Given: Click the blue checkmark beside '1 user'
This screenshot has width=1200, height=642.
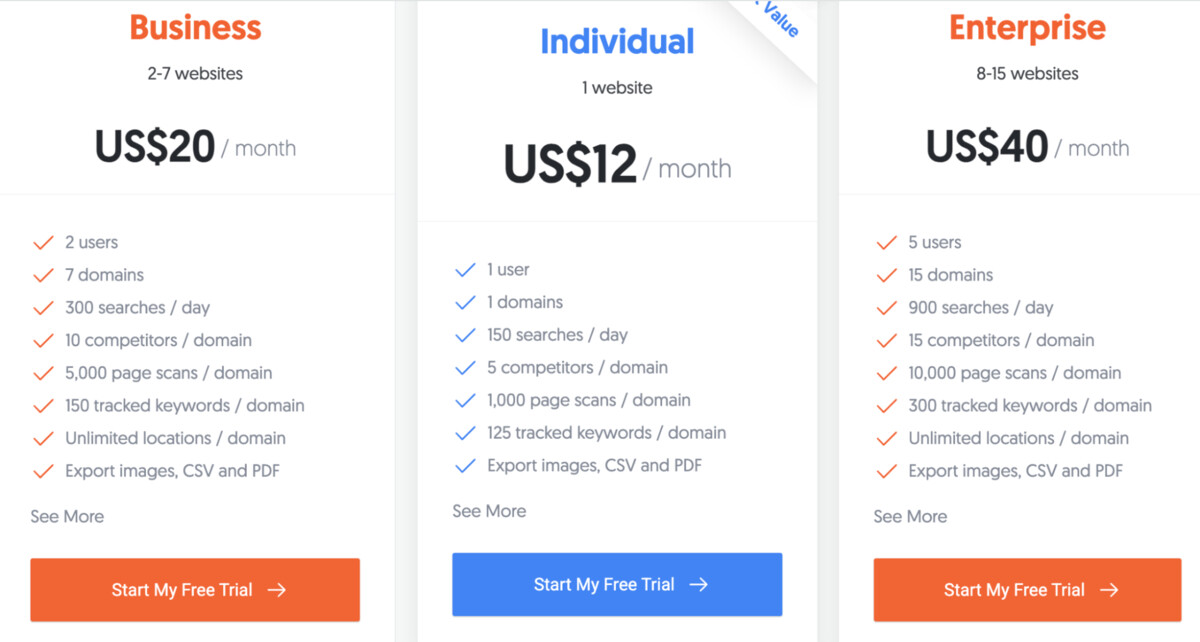Looking at the screenshot, I should pos(465,270).
